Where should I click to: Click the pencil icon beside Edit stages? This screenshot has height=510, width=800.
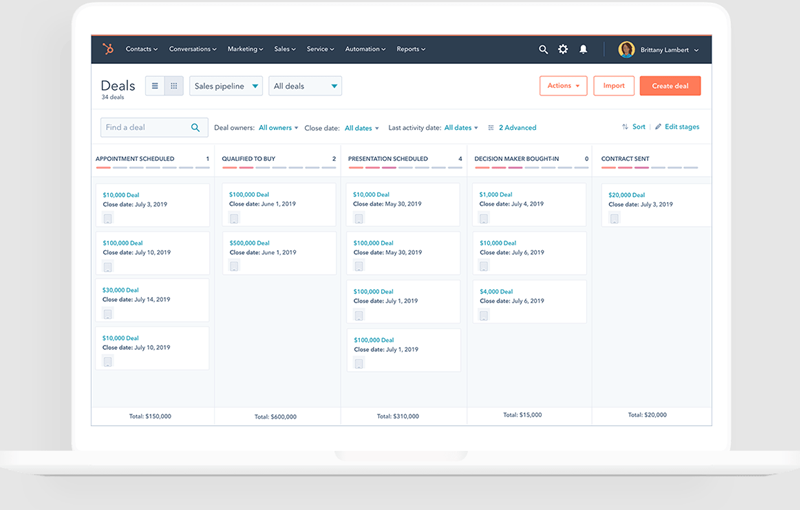[658, 127]
